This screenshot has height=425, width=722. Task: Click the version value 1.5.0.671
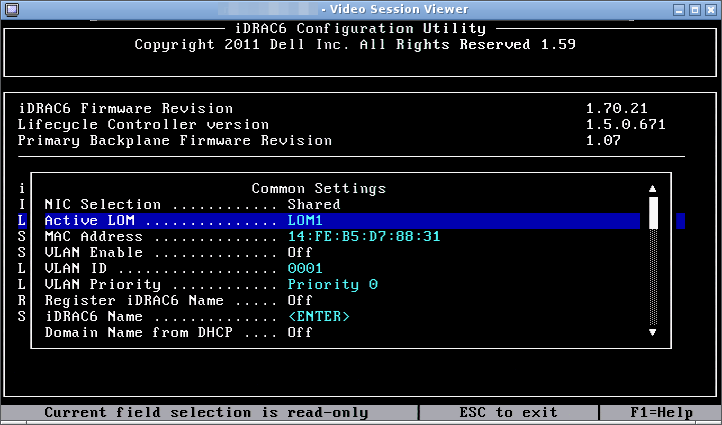pos(625,125)
